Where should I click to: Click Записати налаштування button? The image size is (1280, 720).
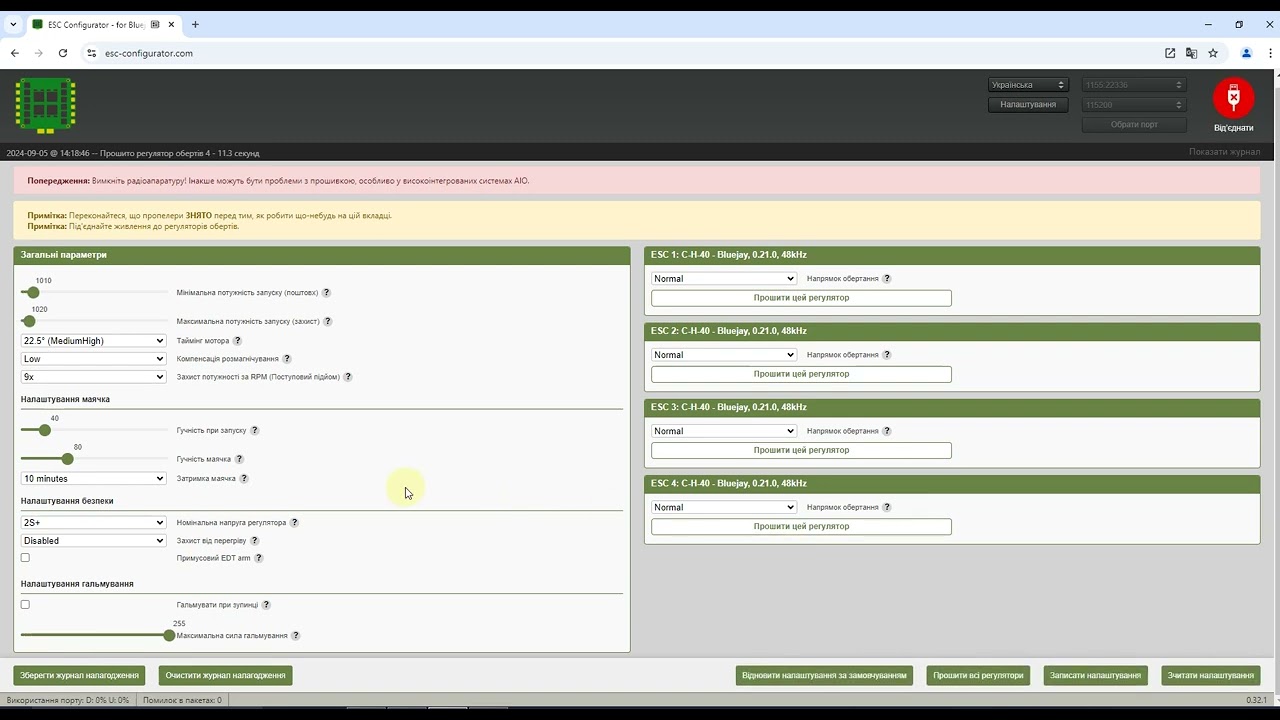(1095, 676)
